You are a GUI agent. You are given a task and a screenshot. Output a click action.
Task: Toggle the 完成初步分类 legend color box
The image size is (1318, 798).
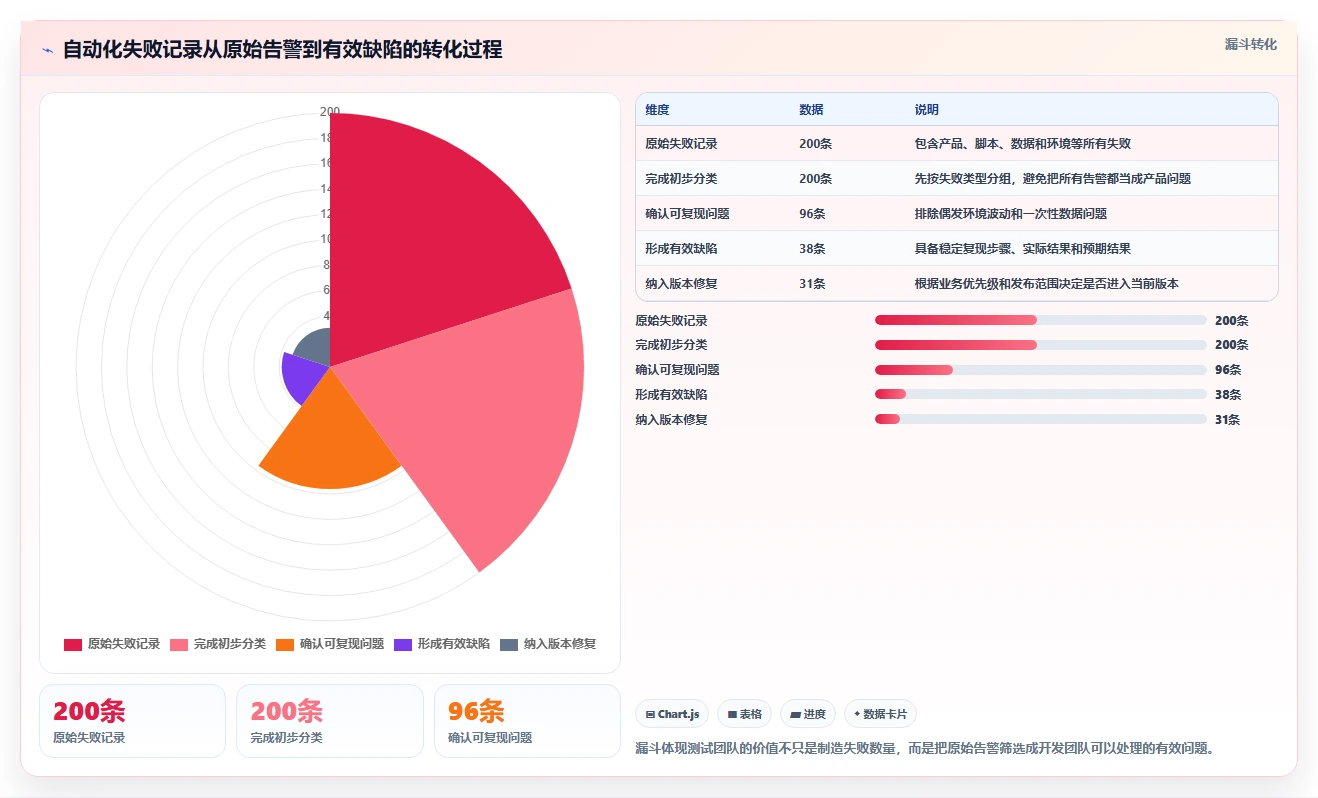click(179, 645)
